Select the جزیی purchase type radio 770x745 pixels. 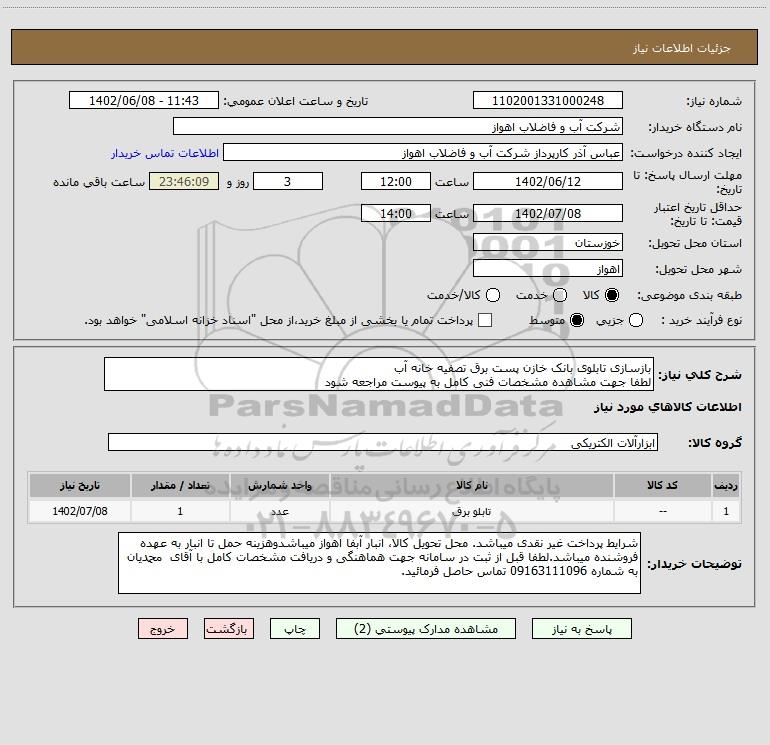coord(635,320)
